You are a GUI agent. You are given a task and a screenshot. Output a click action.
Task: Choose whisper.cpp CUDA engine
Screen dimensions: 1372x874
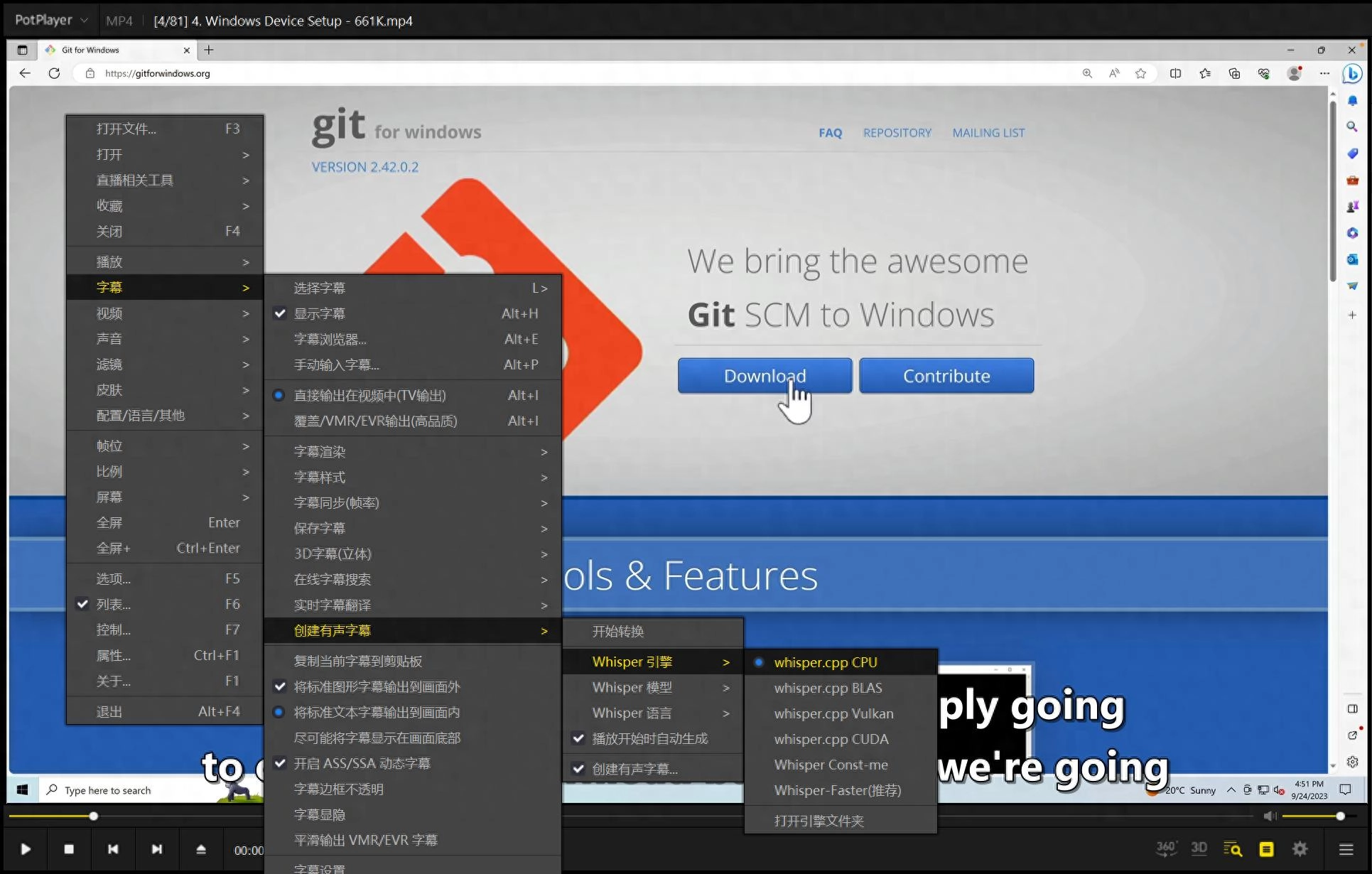[841, 739]
